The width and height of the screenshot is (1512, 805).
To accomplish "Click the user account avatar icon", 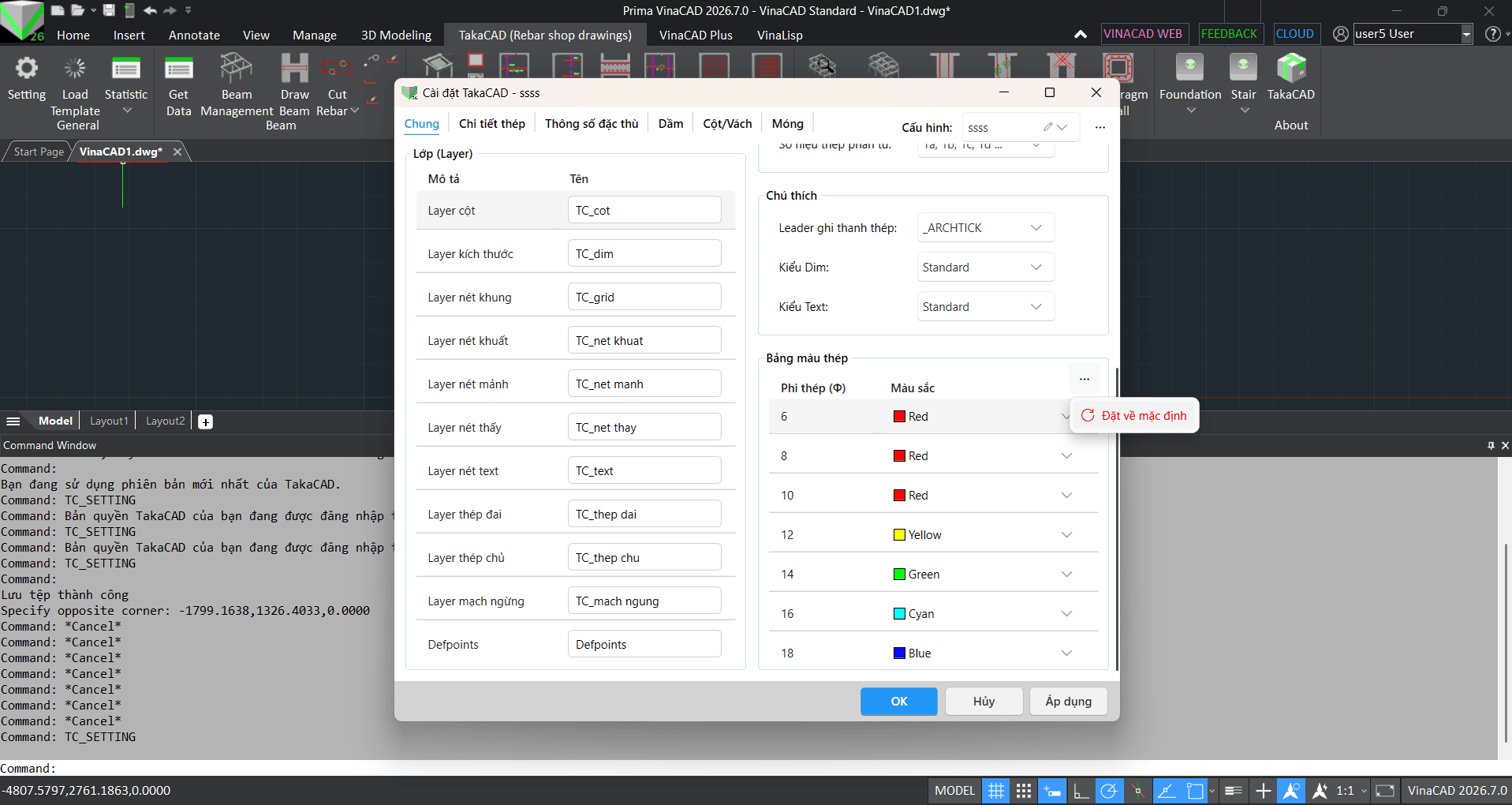I will 1341,34.
